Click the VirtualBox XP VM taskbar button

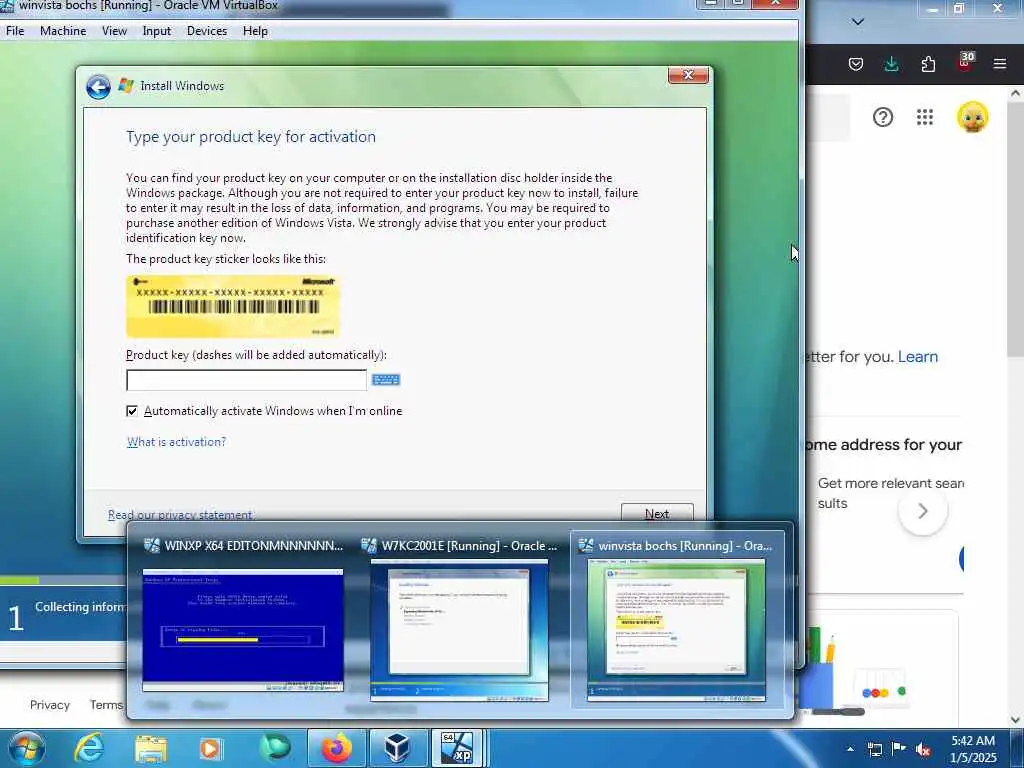(457, 749)
